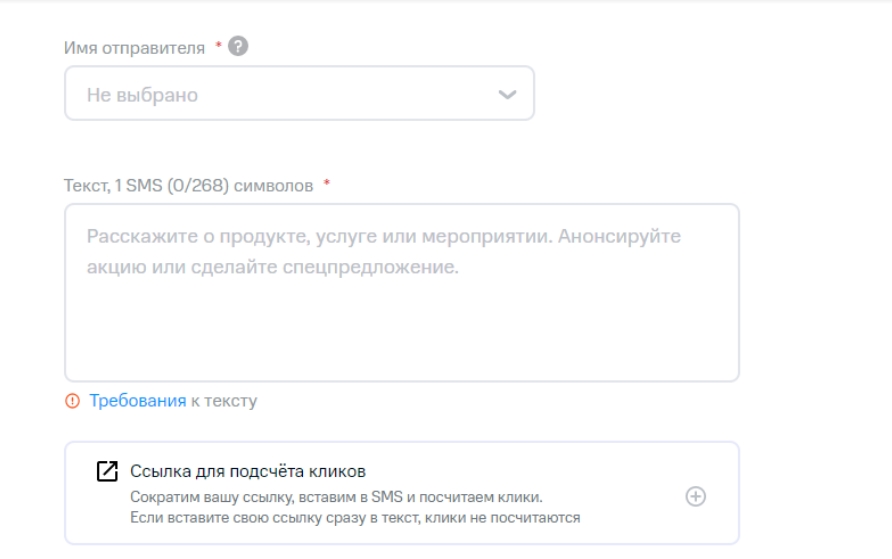
Task: Expand the sender name dropdown chevron
Action: coord(509,95)
